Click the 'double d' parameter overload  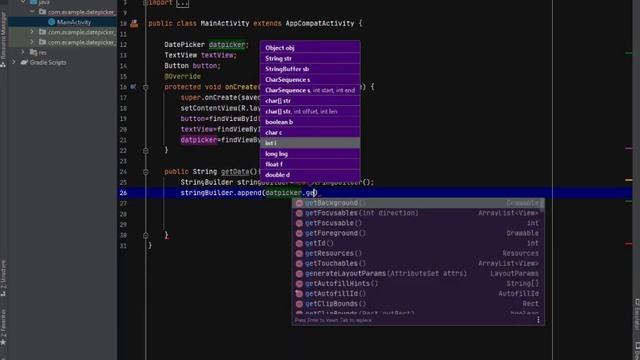310,175
